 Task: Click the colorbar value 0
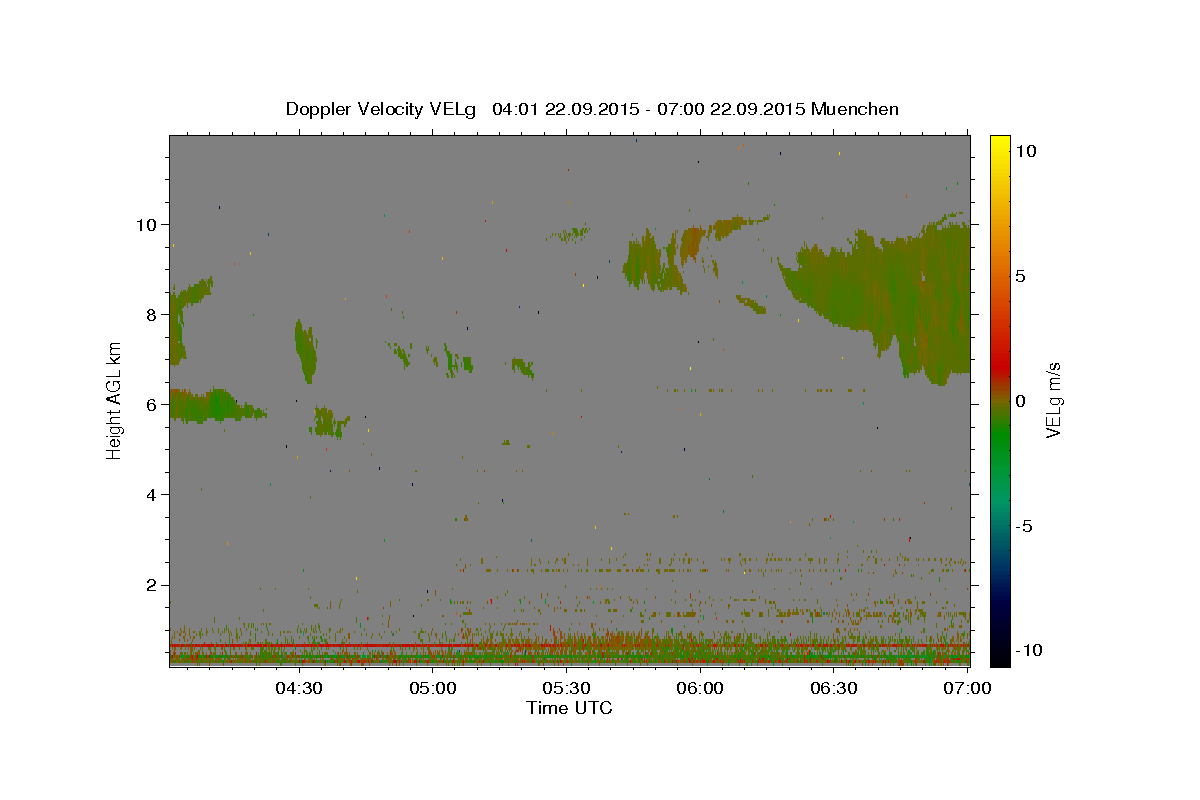1020,401
